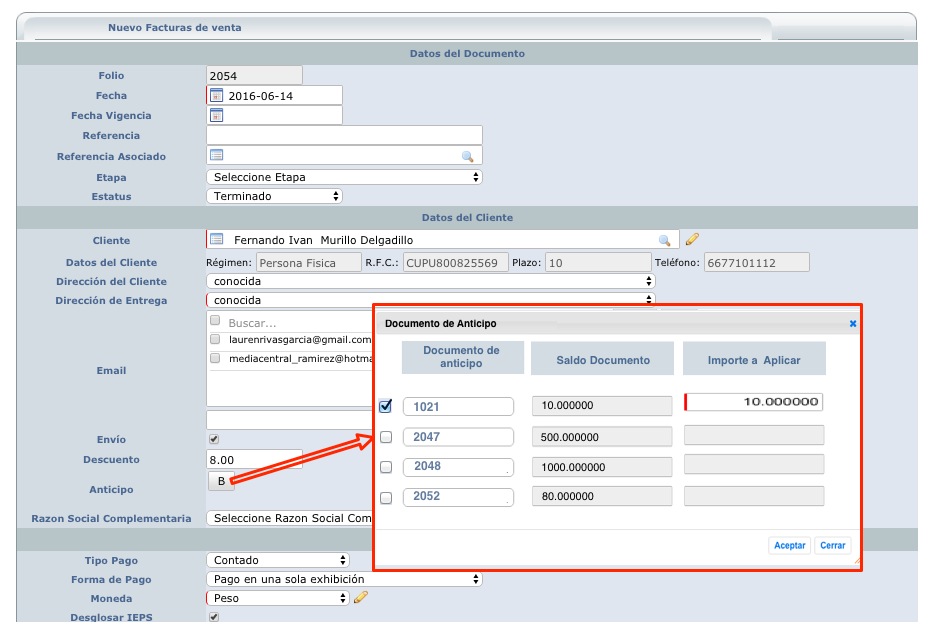Click the Anticipo B button
This screenshot has width=938, height=631.
(x=221, y=481)
